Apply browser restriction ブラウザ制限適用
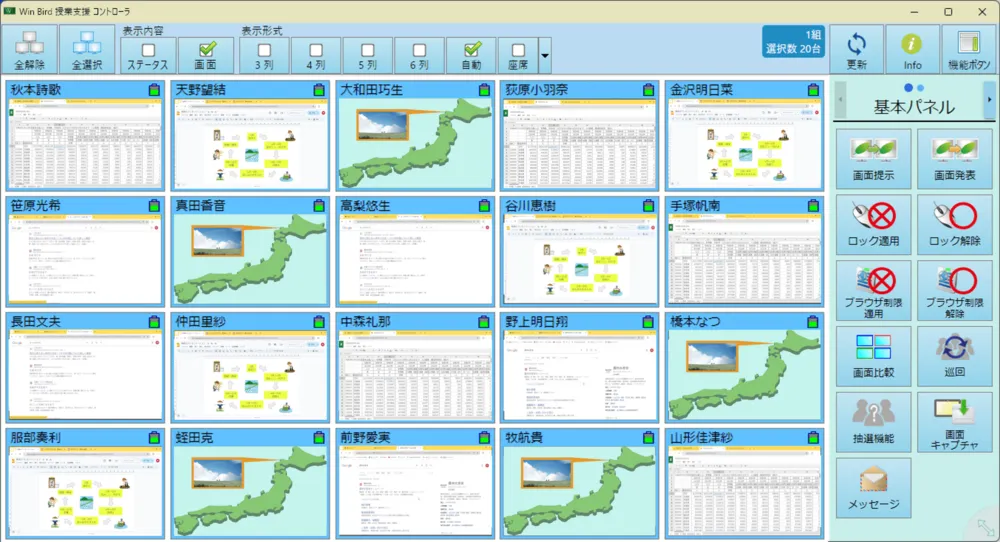Viewport: 1000px width, 542px height. [x=873, y=291]
